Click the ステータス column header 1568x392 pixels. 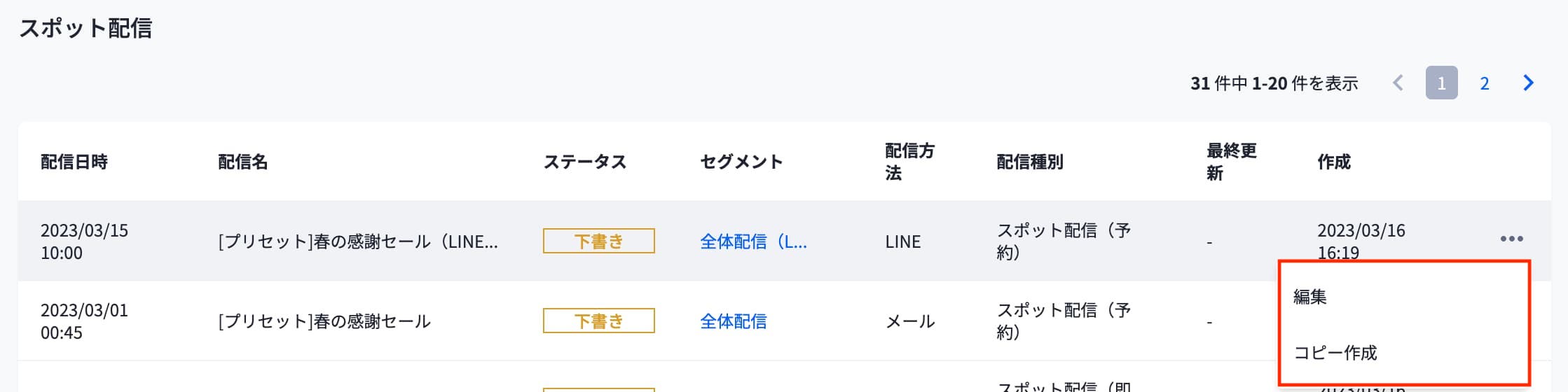point(584,162)
